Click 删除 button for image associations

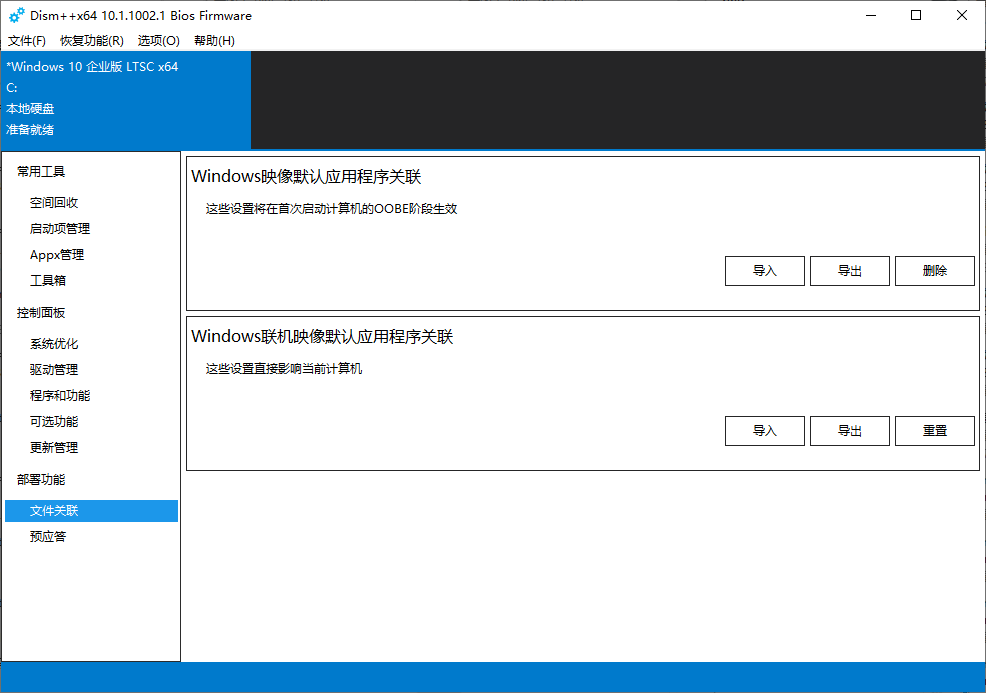[934, 271]
